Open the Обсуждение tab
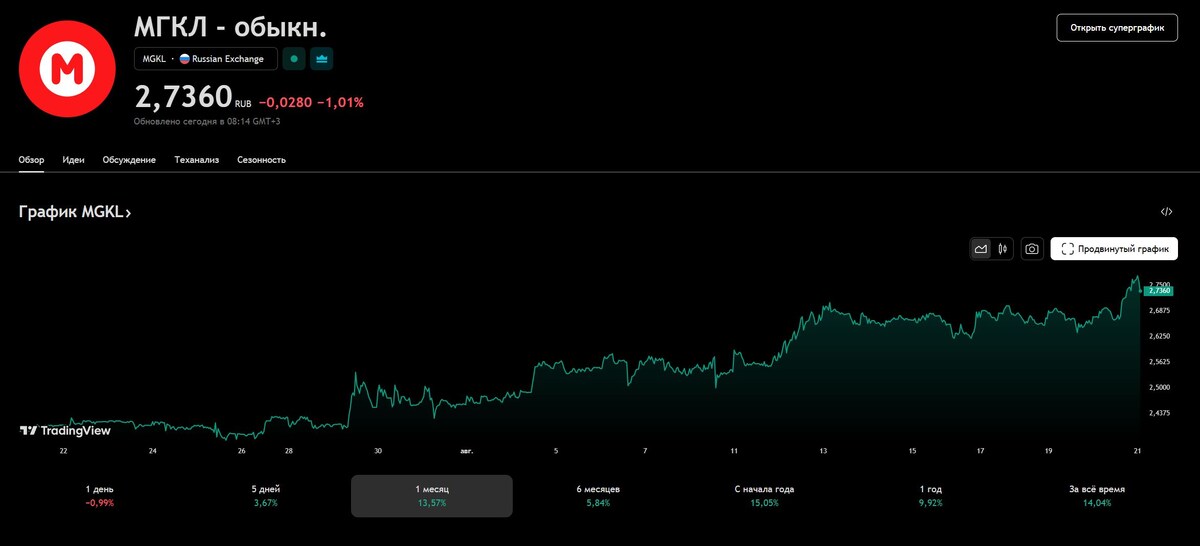1200x546 pixels. click(x=129, y=160)
